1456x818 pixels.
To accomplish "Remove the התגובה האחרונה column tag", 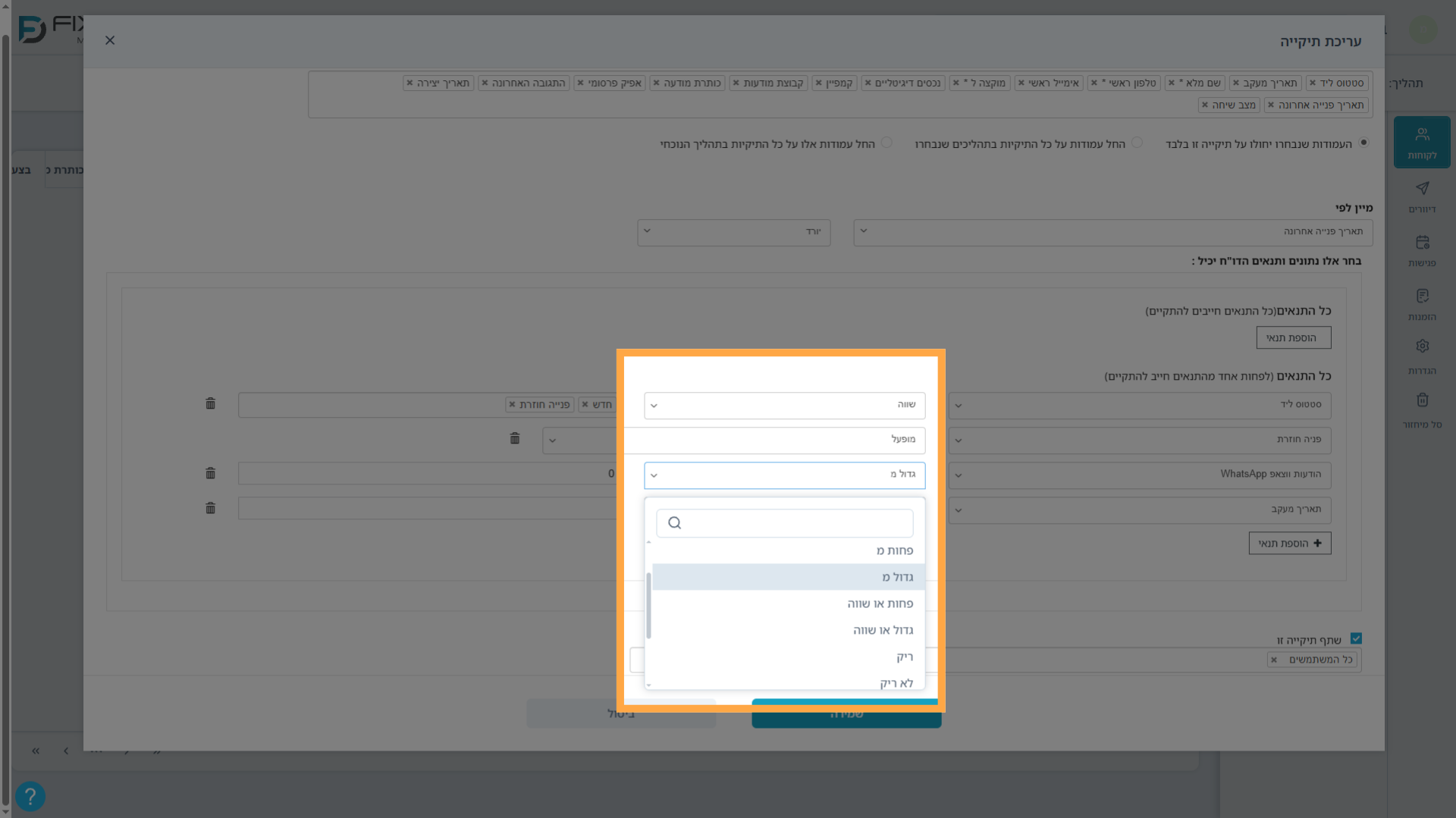I will (x=485, y=83).
